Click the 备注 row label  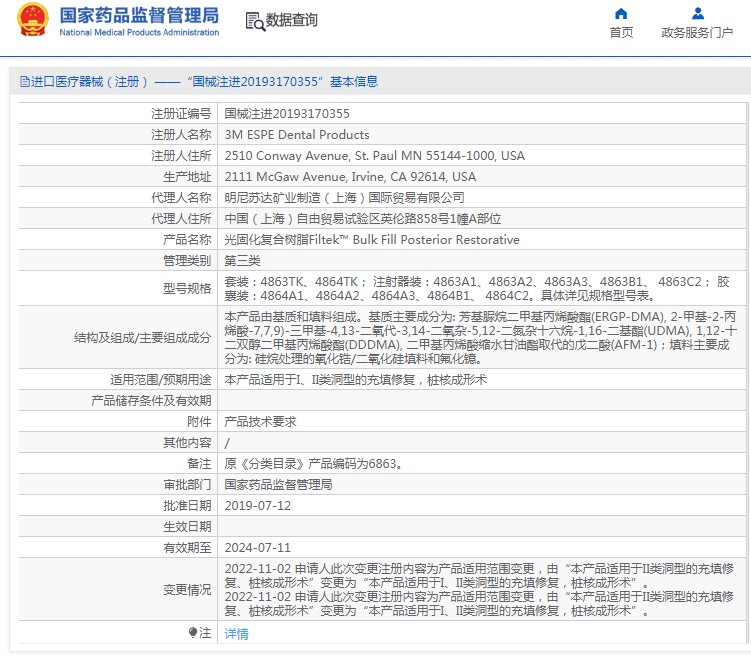pos(199,464)
